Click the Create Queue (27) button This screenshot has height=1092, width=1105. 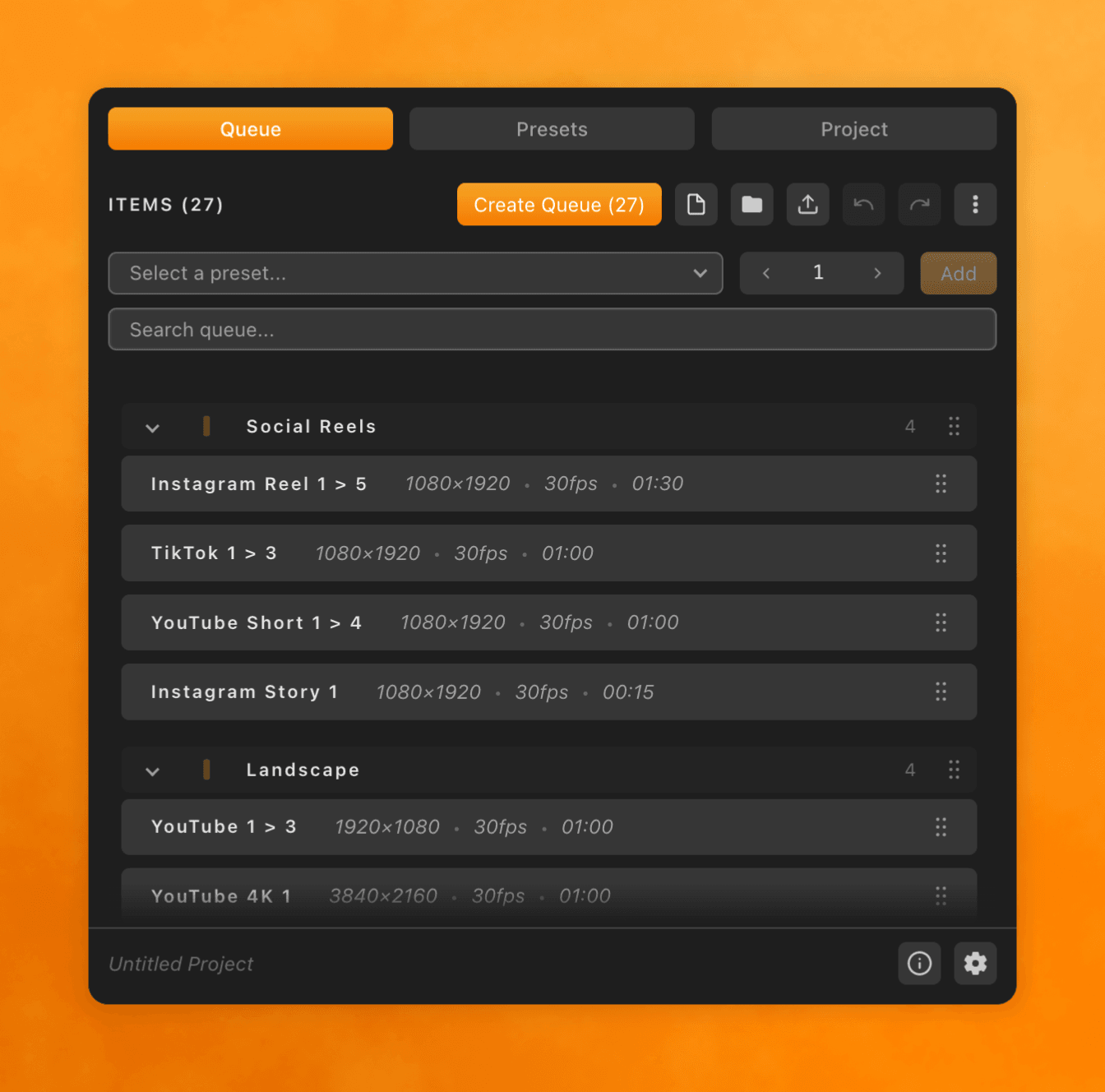click(x=559, y=204)
